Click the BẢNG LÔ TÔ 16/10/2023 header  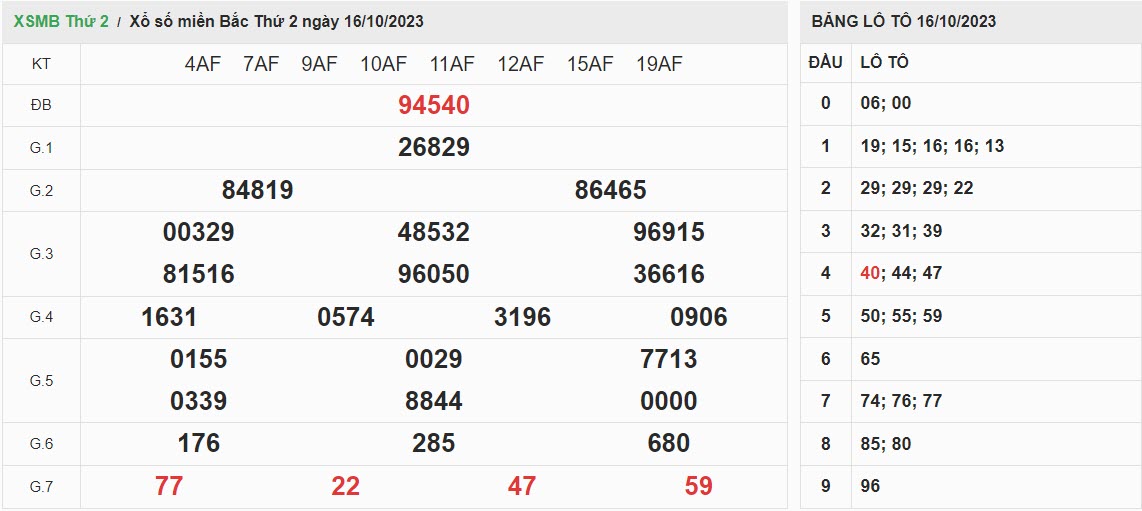pyautogui.click(x=903, y=21)
